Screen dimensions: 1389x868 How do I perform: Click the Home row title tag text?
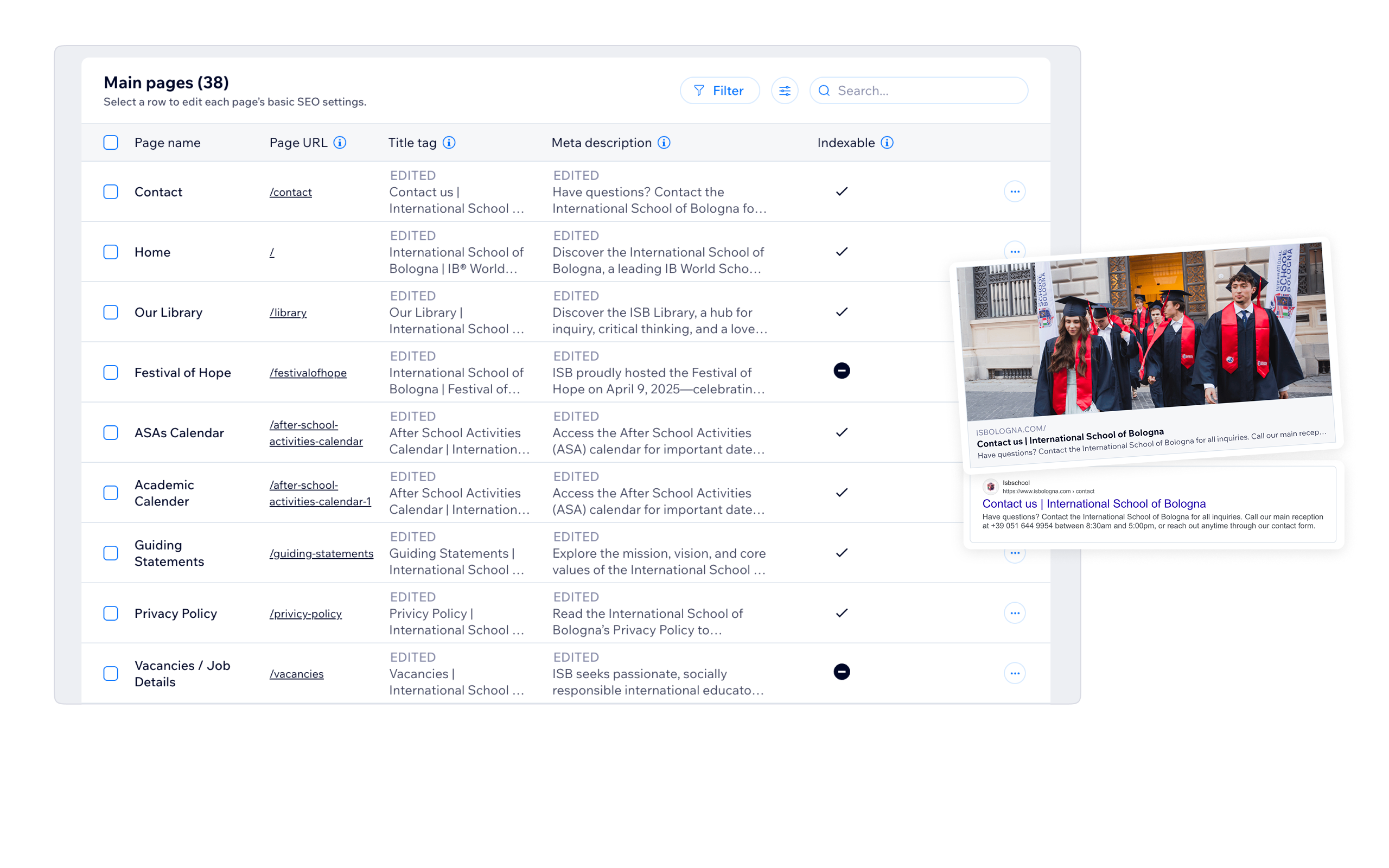(456, 260)
